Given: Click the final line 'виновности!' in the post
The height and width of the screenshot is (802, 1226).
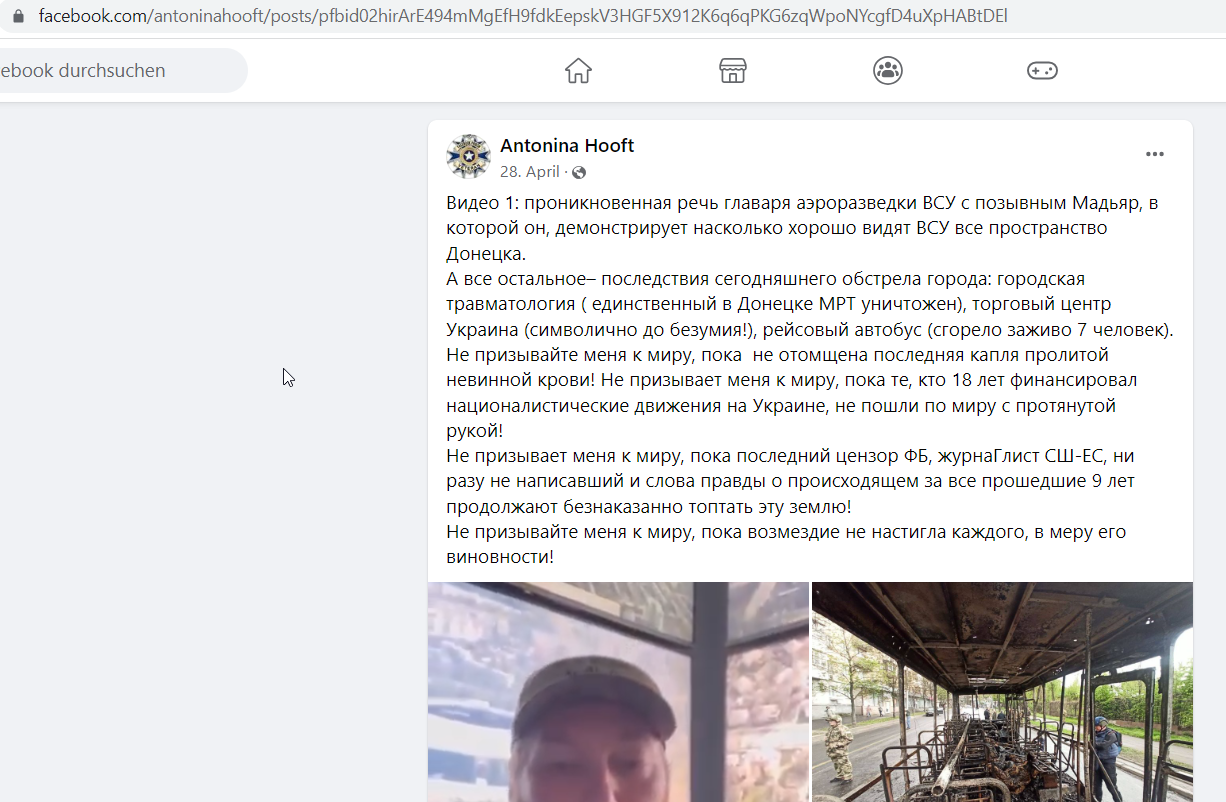Looking at the screenshot, I should 500,557.
